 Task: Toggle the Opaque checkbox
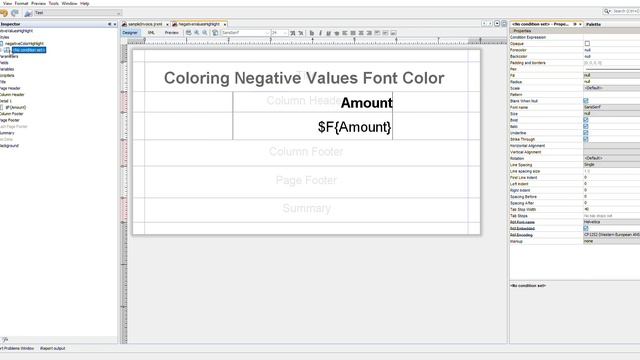click(x=587, y=43)
